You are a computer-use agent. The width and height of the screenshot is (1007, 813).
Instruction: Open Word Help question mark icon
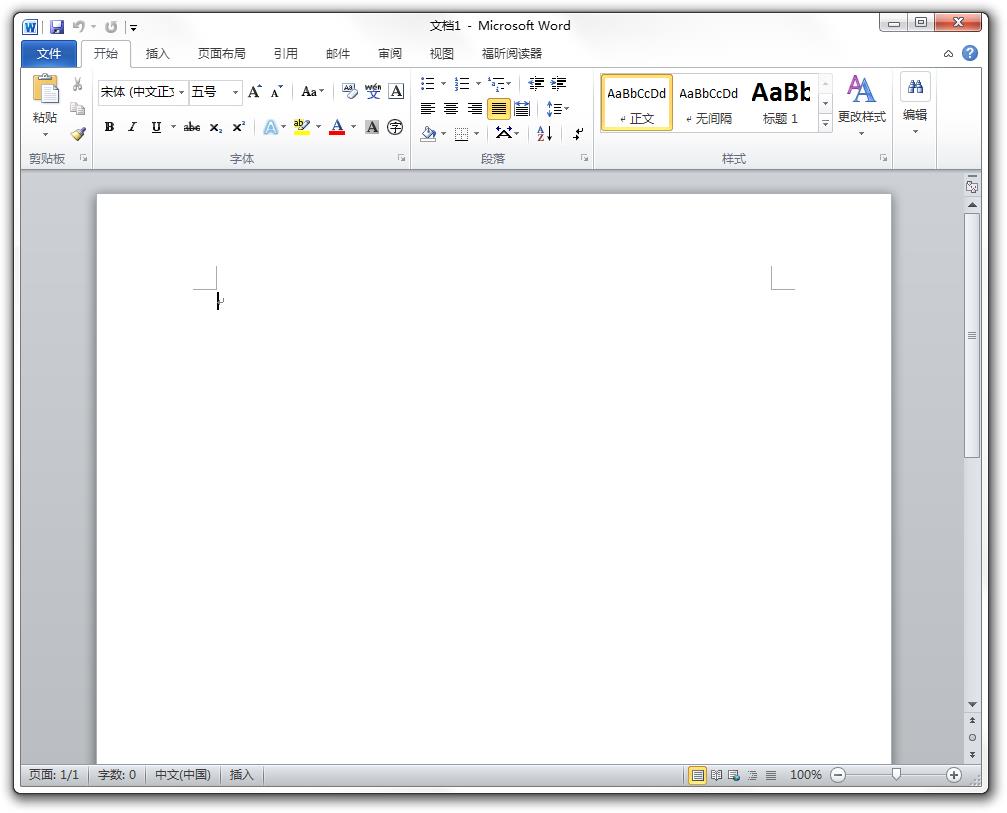[969, 54]
